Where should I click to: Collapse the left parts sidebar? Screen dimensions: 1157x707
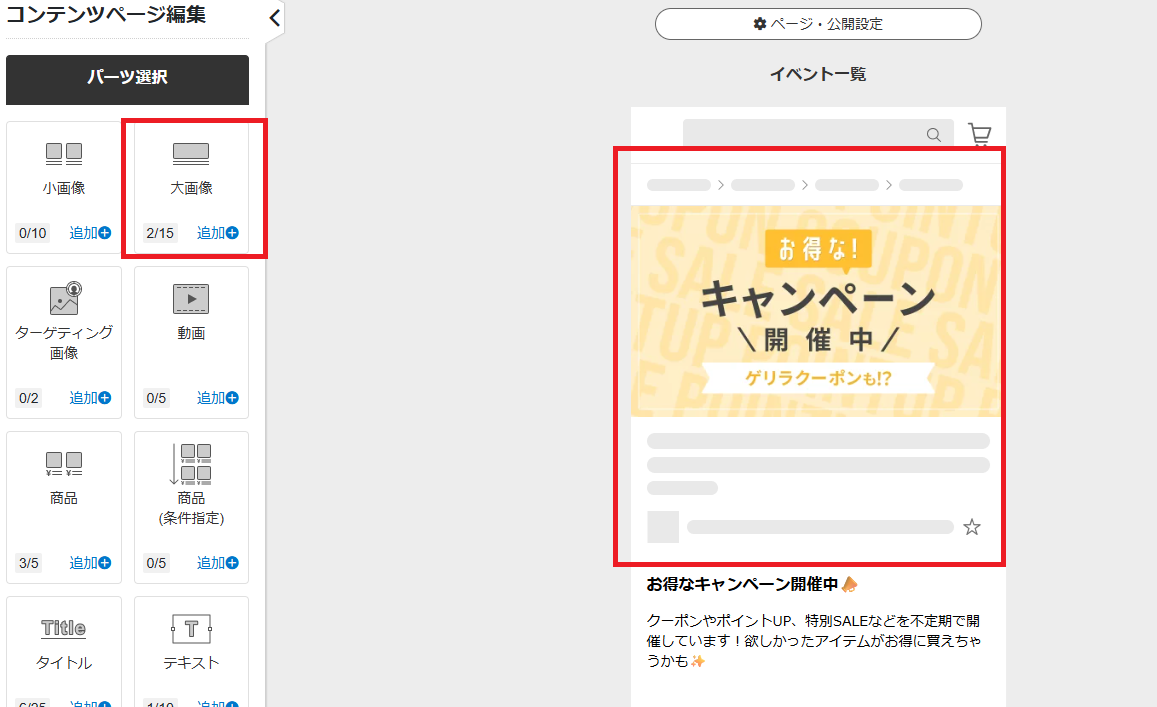[x=275, y=18]
